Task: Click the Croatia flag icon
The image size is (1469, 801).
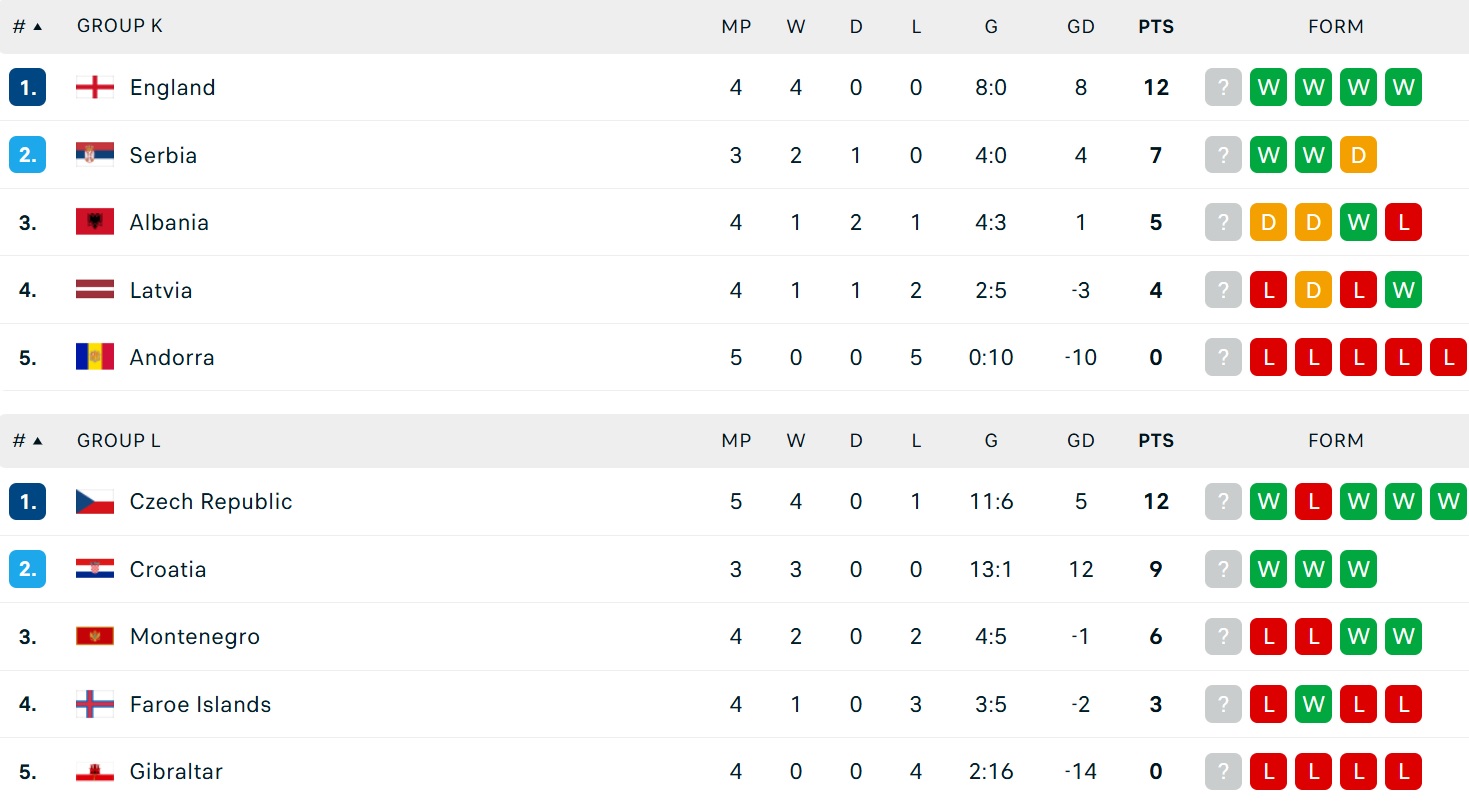Action: pos(95,569)
